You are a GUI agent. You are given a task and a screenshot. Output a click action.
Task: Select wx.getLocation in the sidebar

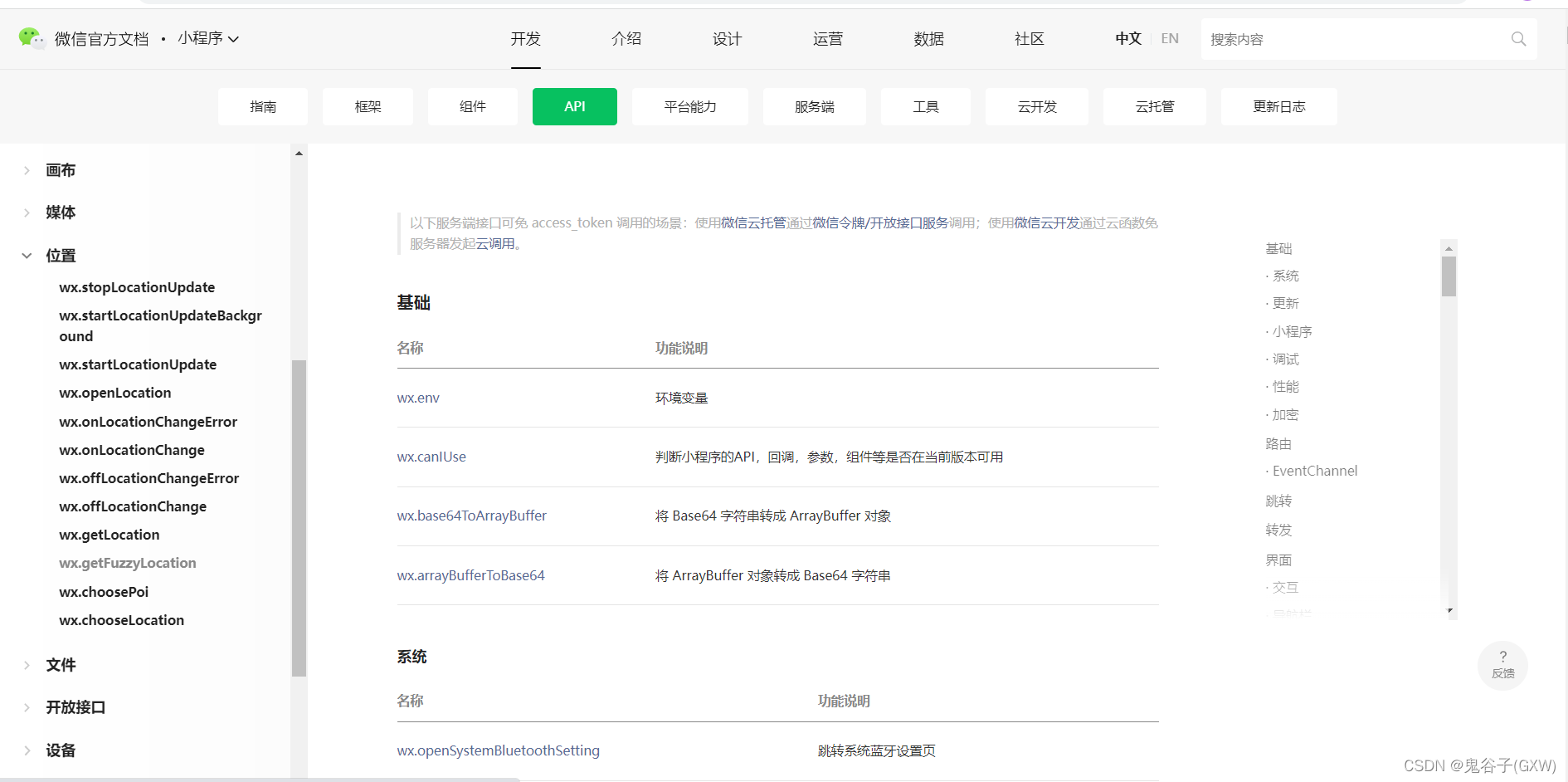[x=109, y=535]
